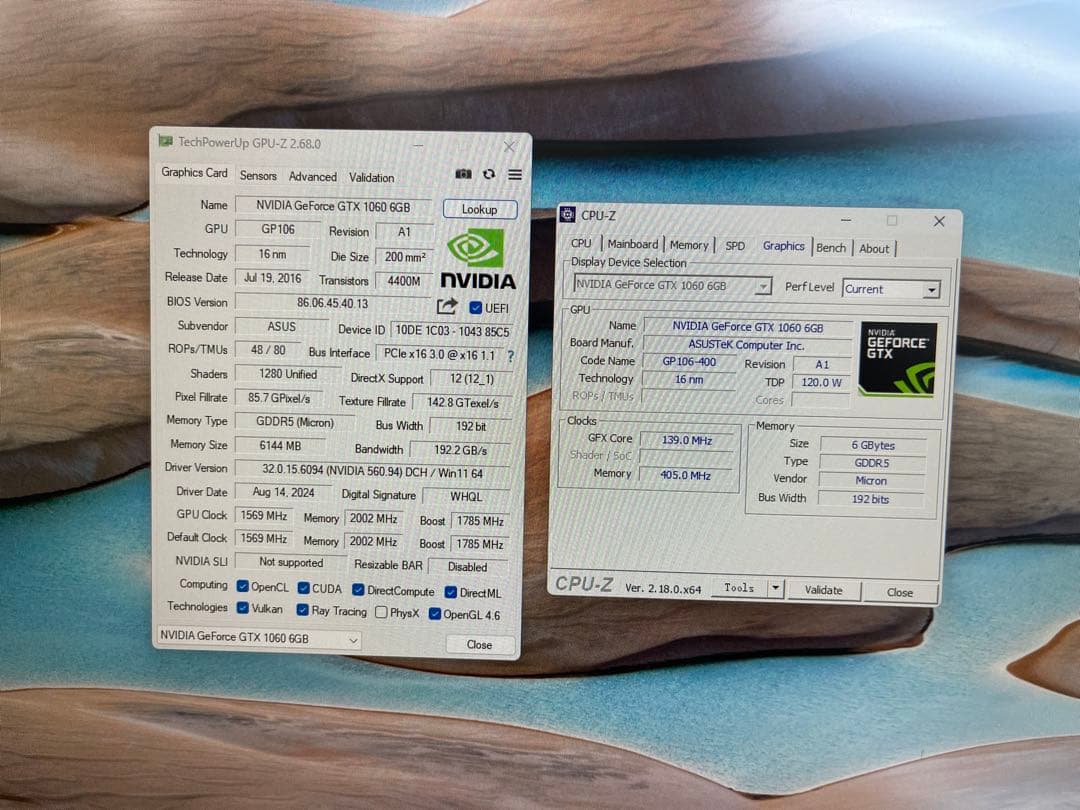Click the question mark beside Bus Interface
The width and height of the screenshot is (1080, 810).
click(x=511, y=354)
